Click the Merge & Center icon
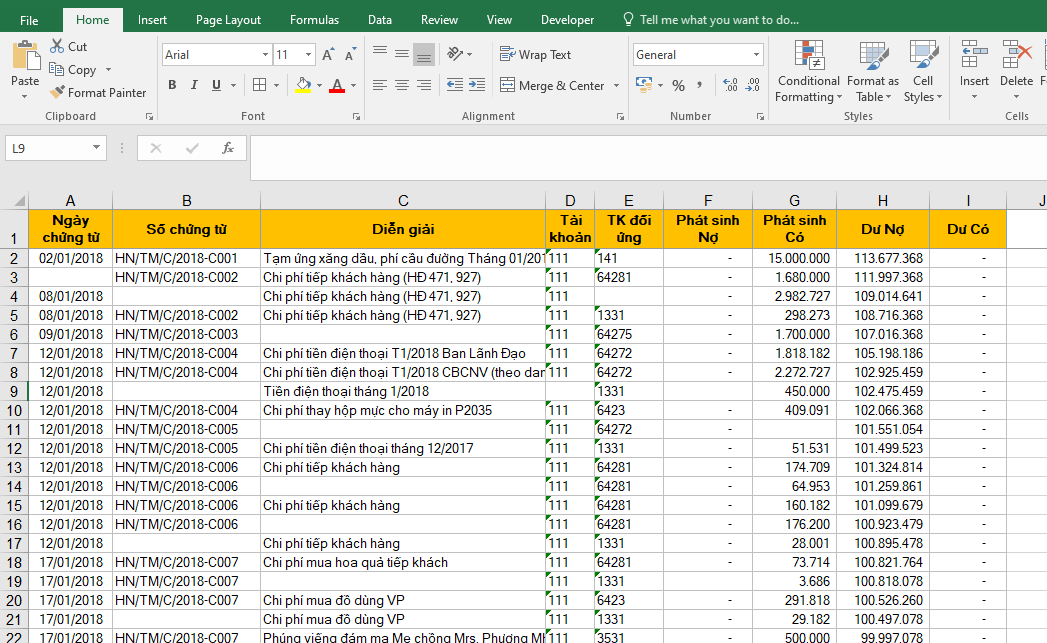 point(508,86)
